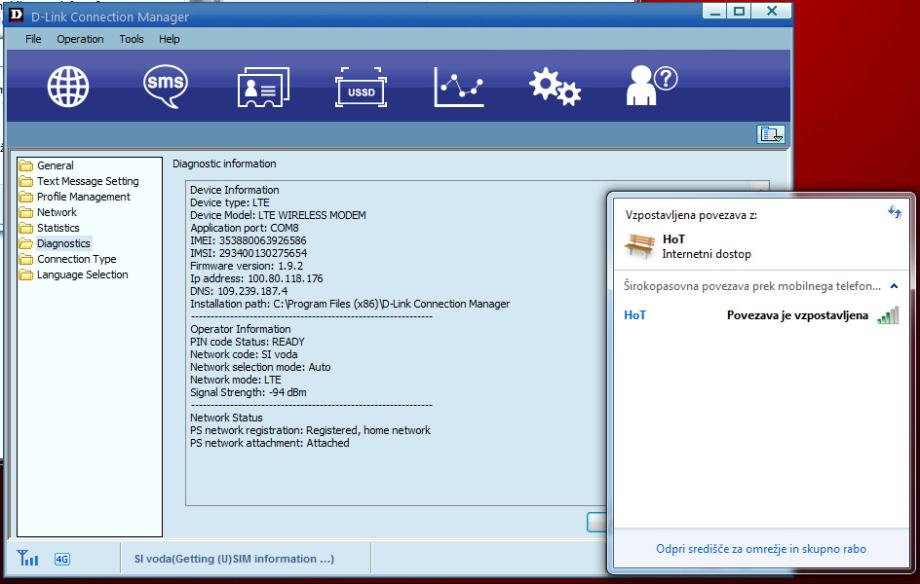Click Odpri središče za omrežje link
The width and height of the screenshot is (920, 584).
click(x=761, y=549)
